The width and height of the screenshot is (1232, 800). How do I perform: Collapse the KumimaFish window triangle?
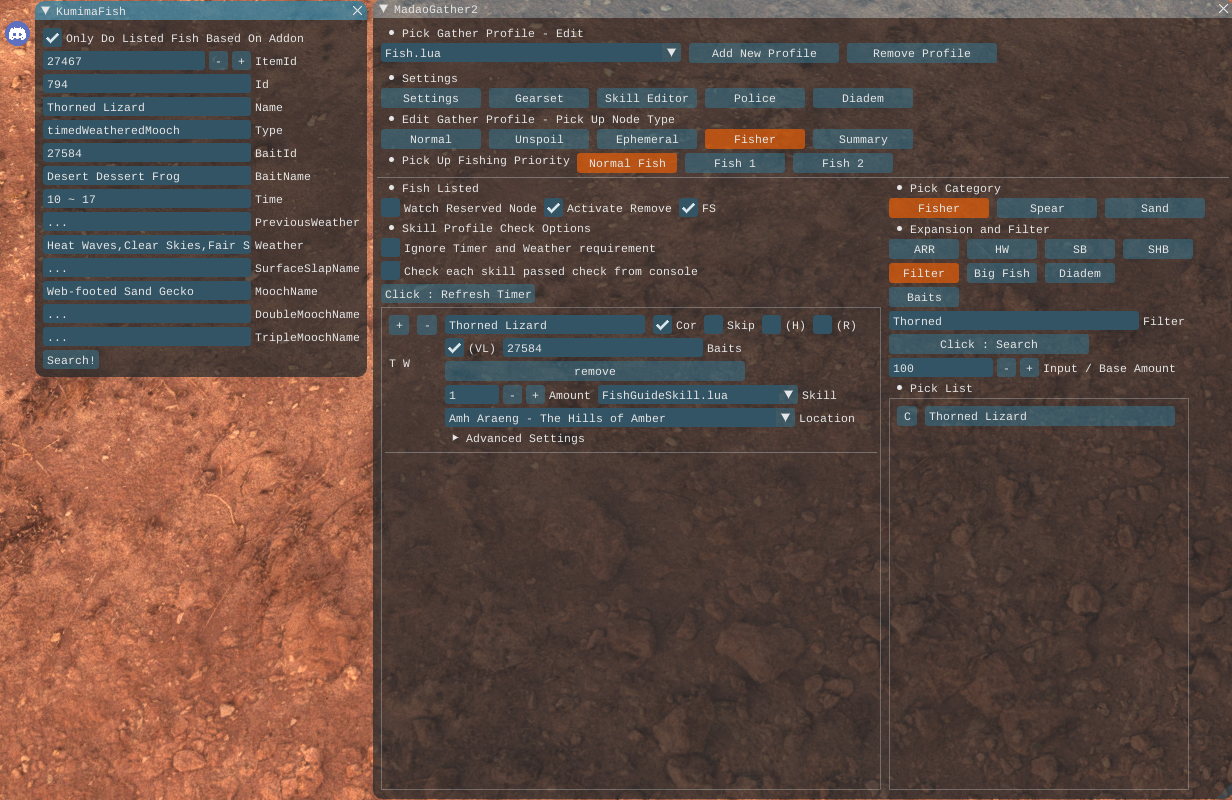click(45, 11)
